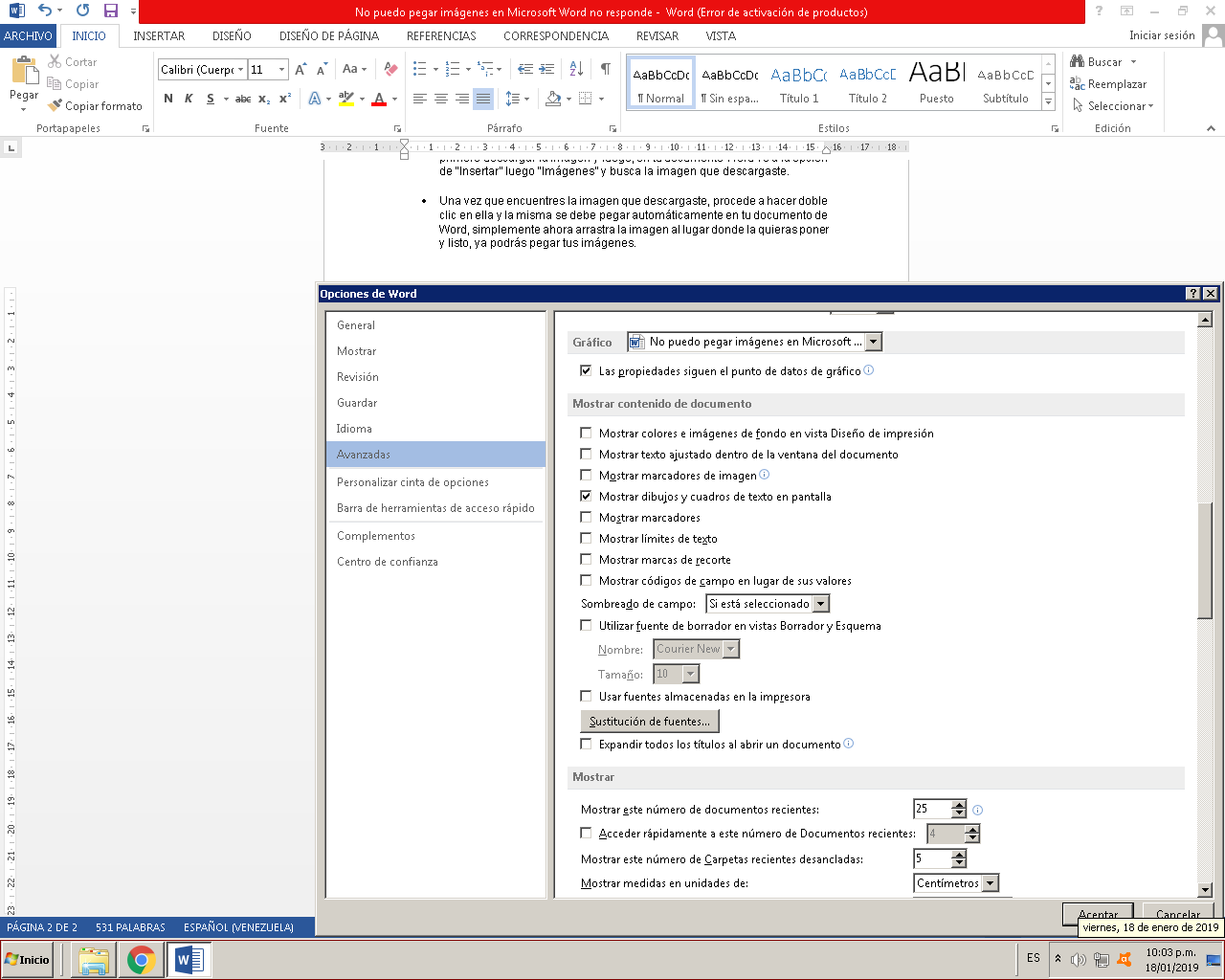Click the font color red A swatch
The image size is (1225, 980).
pos(379,99)
